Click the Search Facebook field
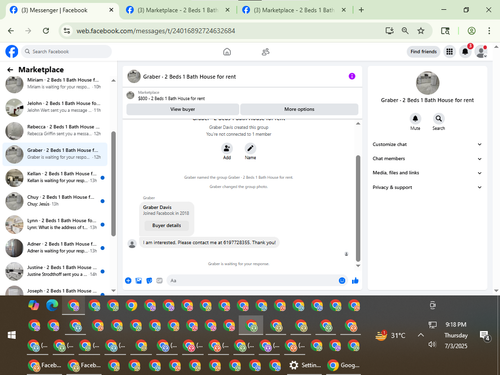Image resolution: width=500 pixels, height=375 pixels. pyautogui.click(x=67, y=52)
